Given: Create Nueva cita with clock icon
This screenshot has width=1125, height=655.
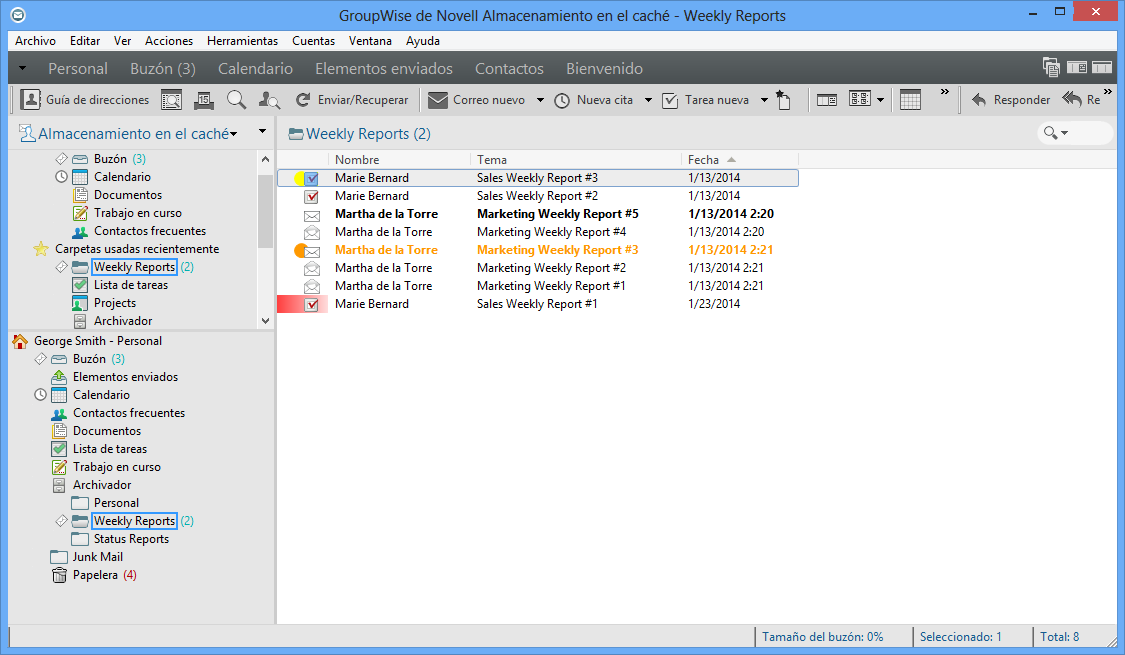Looking at the screenshot, I should (562, 100).
